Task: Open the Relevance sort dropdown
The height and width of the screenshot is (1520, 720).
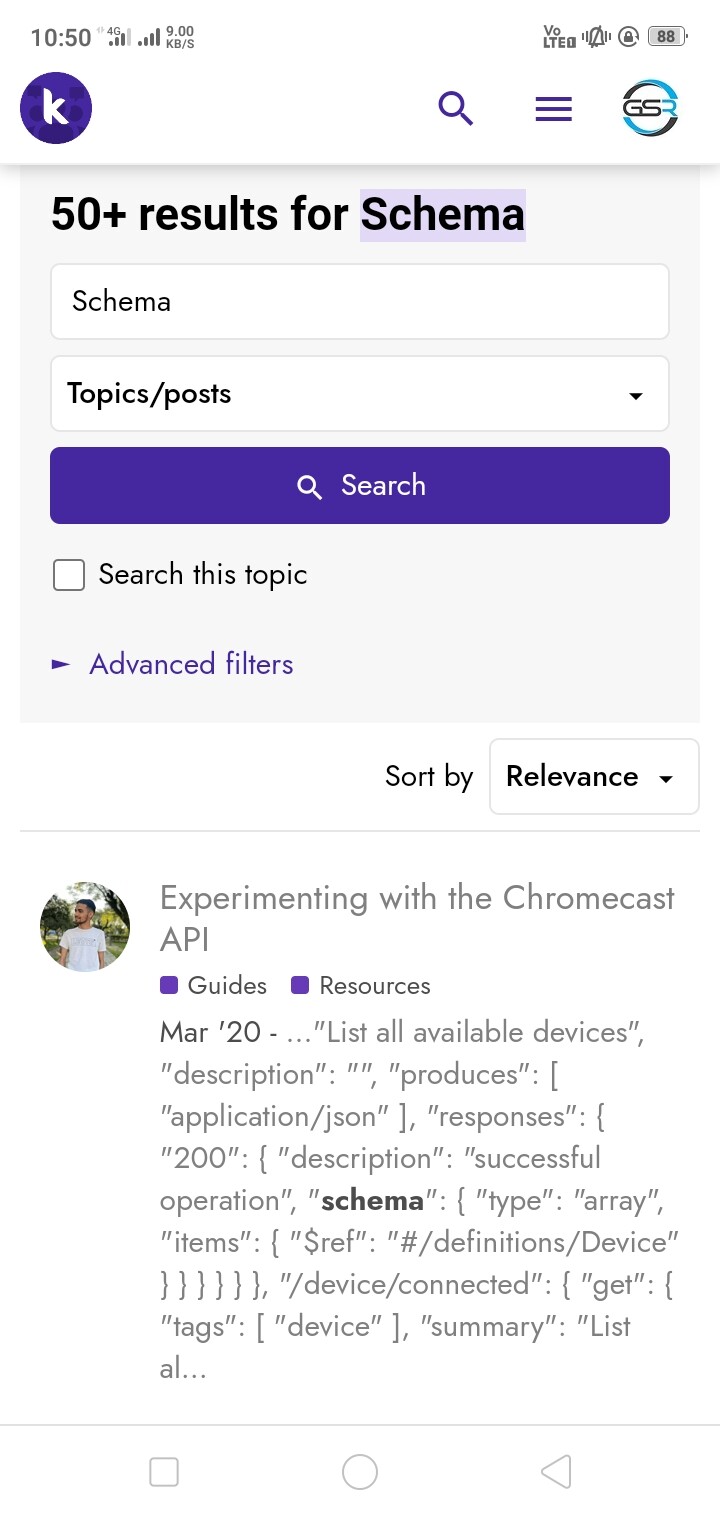Action: 594,777
